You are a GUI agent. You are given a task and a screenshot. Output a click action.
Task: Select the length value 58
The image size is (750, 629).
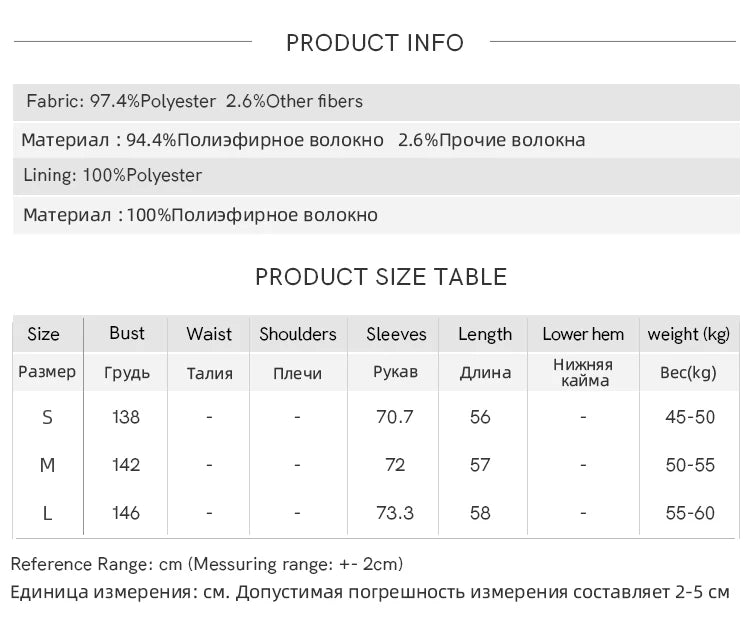point(480,513)
